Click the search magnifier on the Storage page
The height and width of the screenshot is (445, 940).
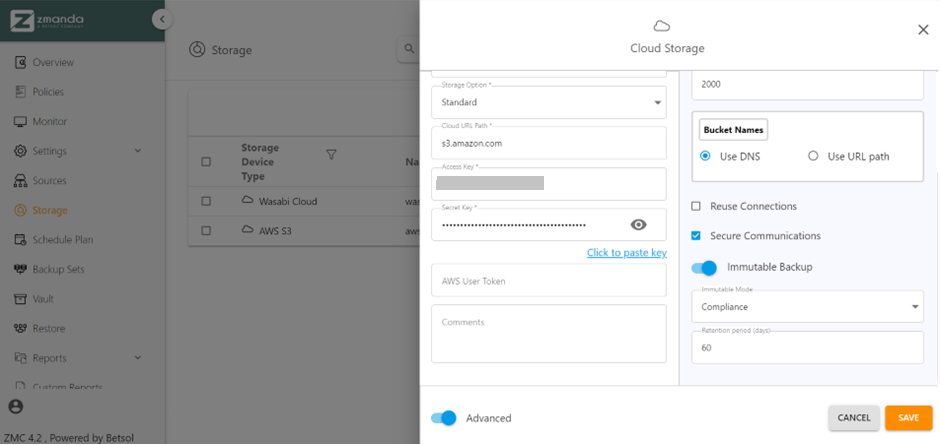tap(409, 49)
